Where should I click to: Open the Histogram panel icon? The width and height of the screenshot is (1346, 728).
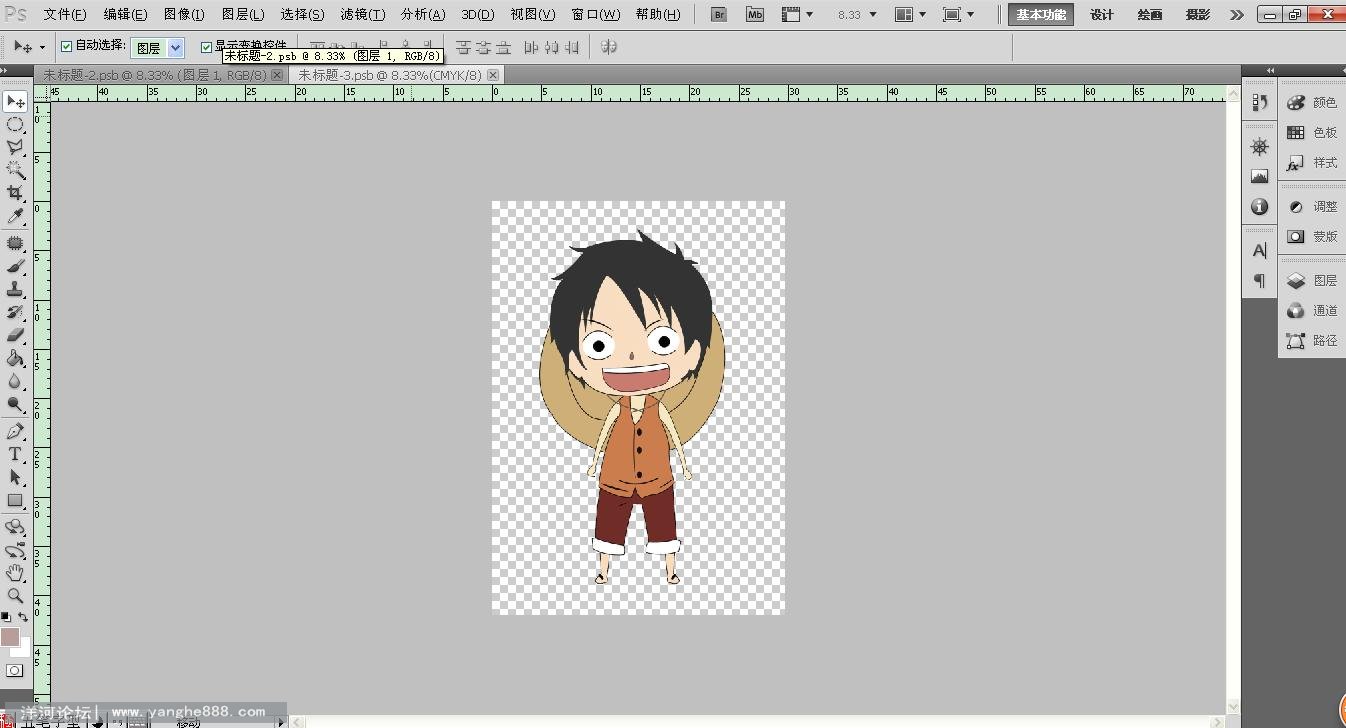click(1259, 177)
